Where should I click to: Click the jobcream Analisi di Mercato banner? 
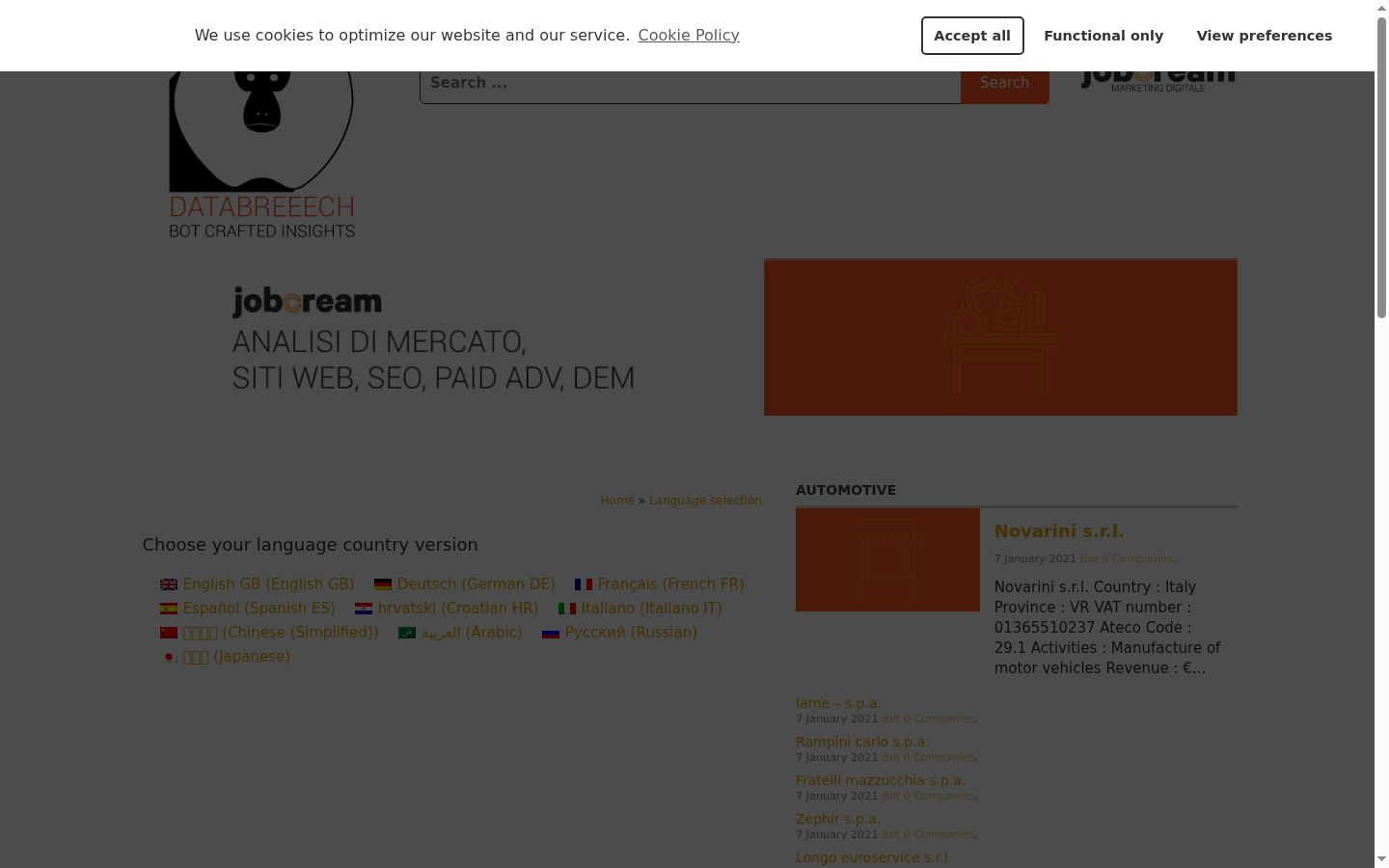tap(434, 338)
